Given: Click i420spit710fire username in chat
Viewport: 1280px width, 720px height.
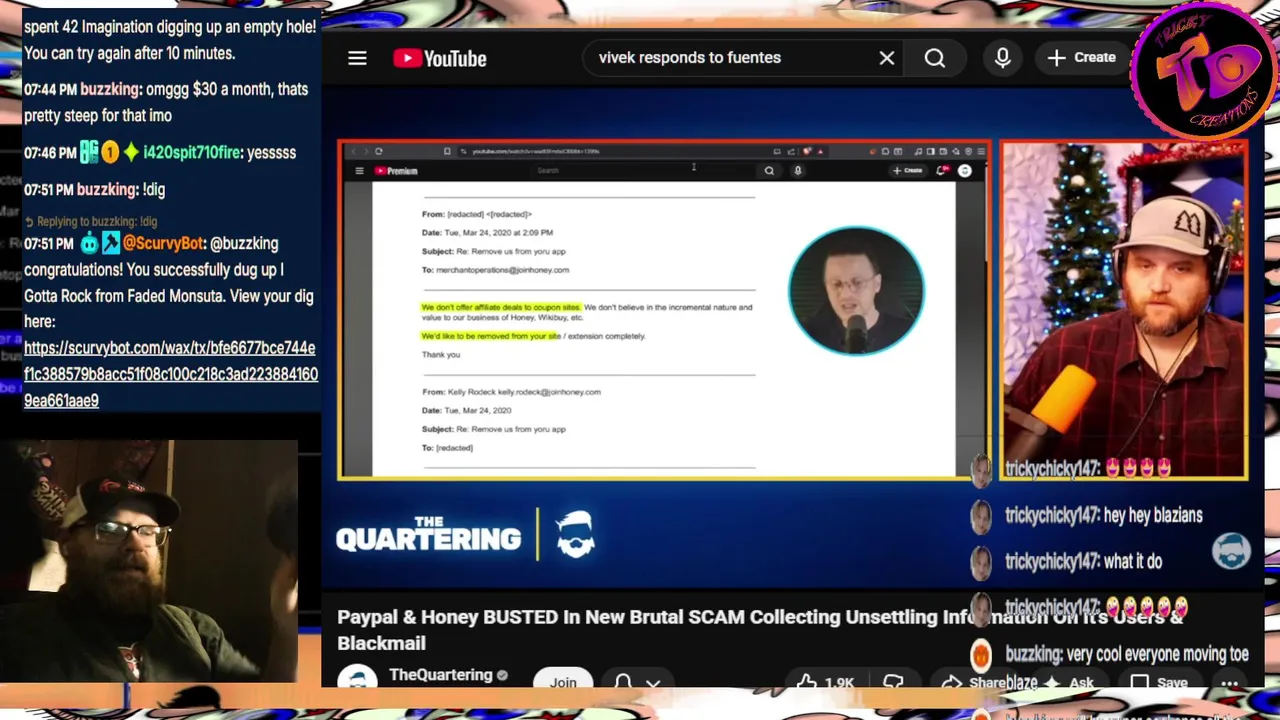Looking at the screenshot, I should click(x=191, y=152).
